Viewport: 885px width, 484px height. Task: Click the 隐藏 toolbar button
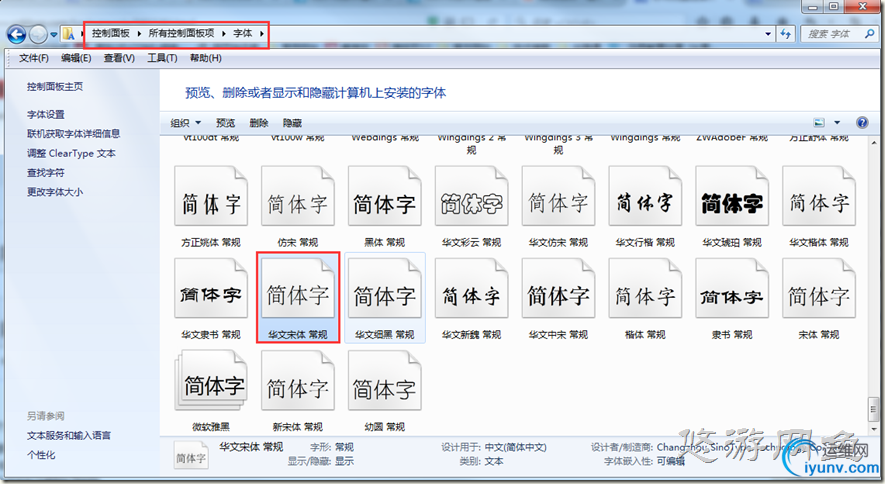[x=292, y=122]
